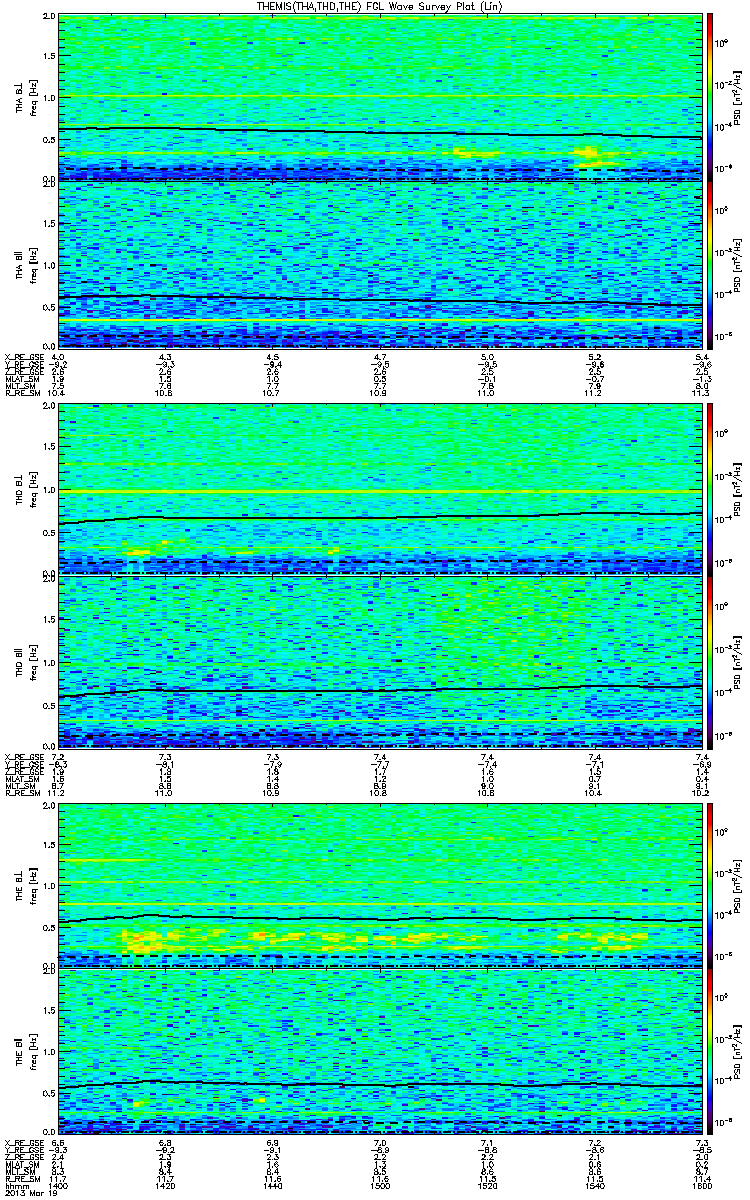This screenshot has width=750, height=1200.
Task: Select the THD B-perpendicular spectrogram panel
Action: (380, 490)
